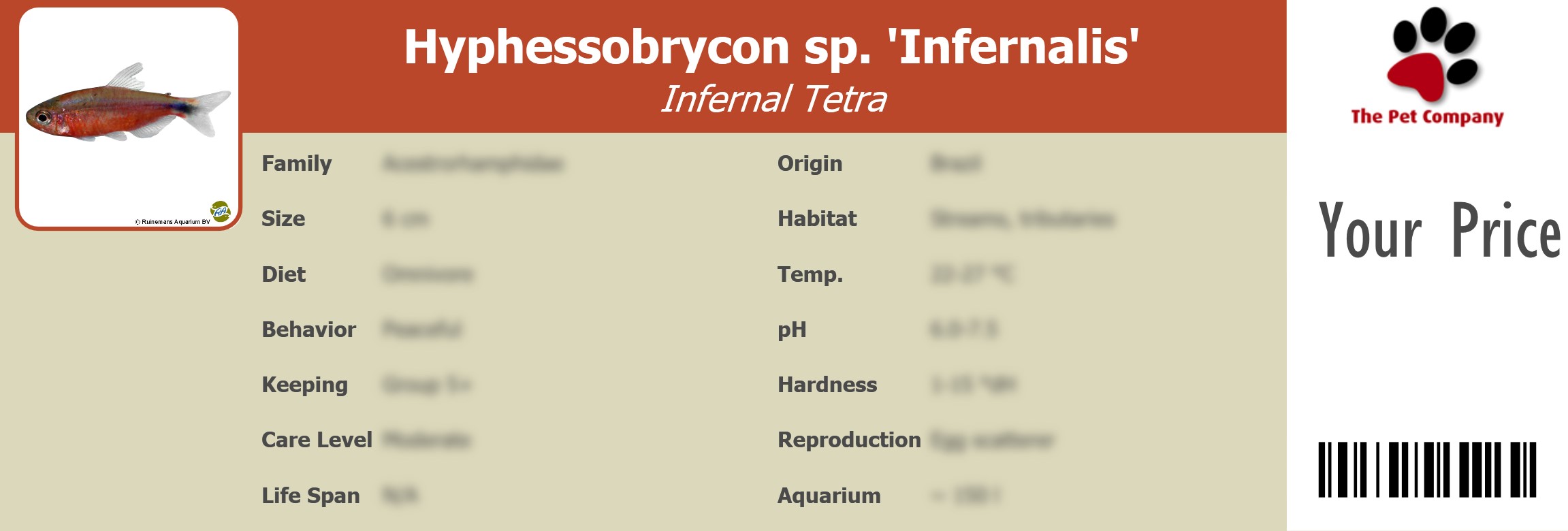This screenshot has height=531, width=1568.
Task: Select the Care Level field label
Action: pyautogui.click(x=317, y=440)
